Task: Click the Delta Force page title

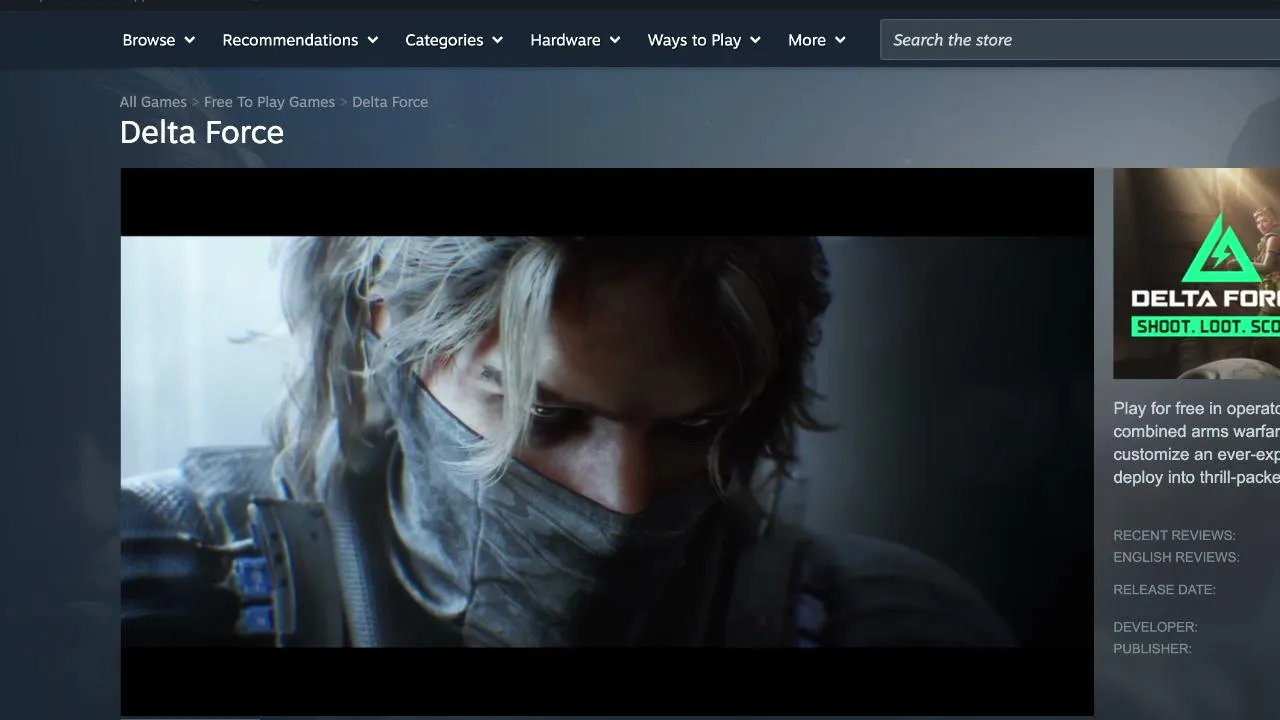Action: [202, 132]
